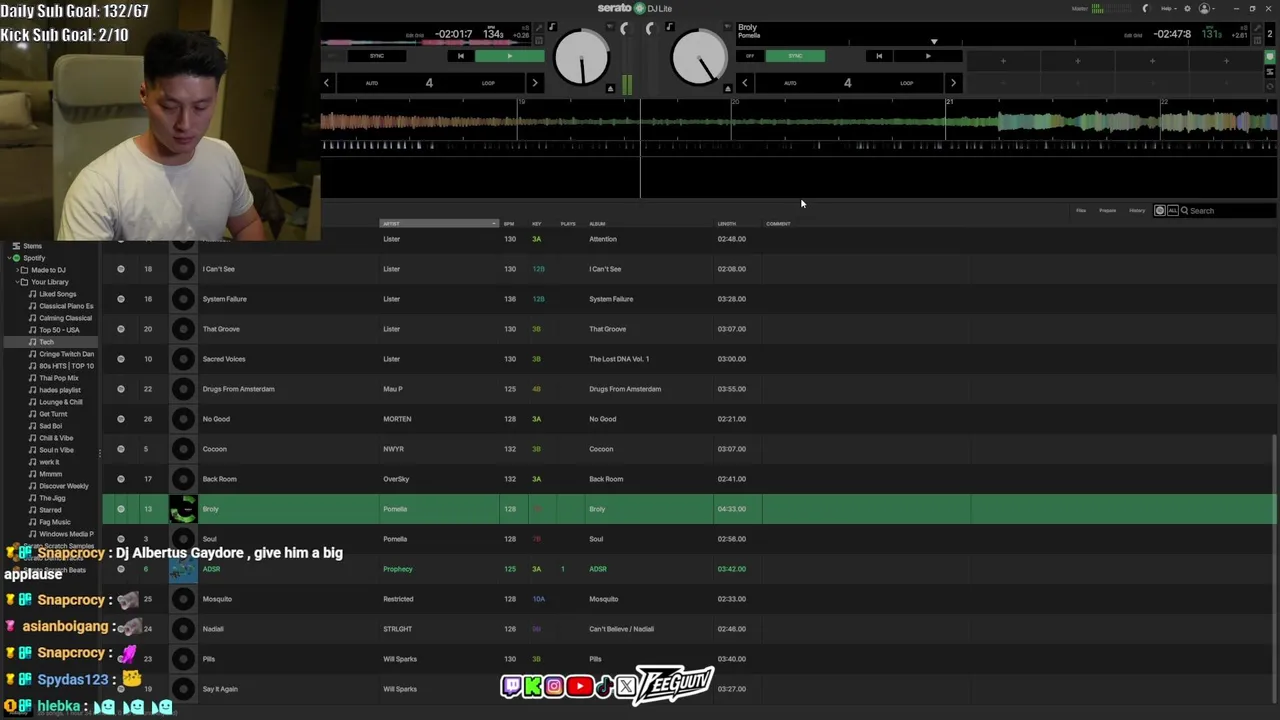
Task: Select the track Cocoon by NWYR
Action: coord(214,449)
